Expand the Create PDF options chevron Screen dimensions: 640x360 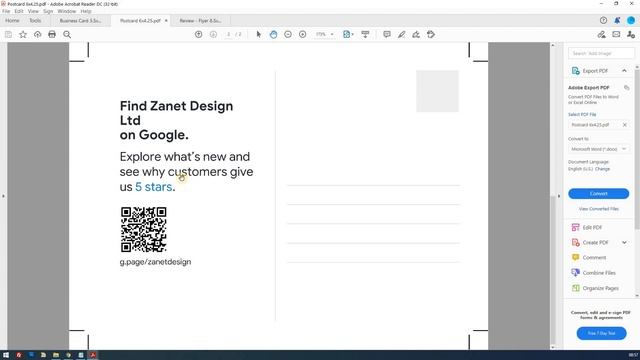(x=624, y=242)
